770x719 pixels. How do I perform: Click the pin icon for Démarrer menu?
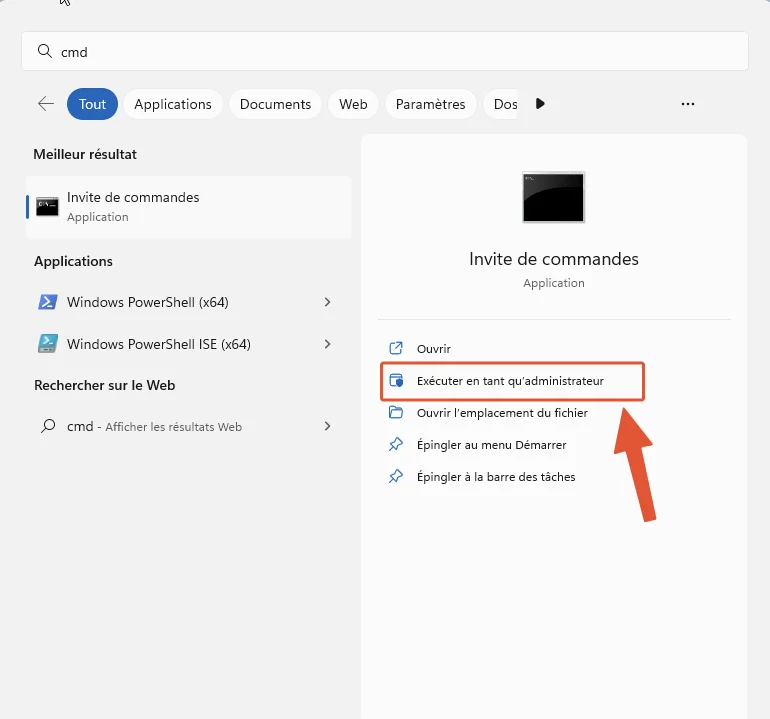click(396, 444)
